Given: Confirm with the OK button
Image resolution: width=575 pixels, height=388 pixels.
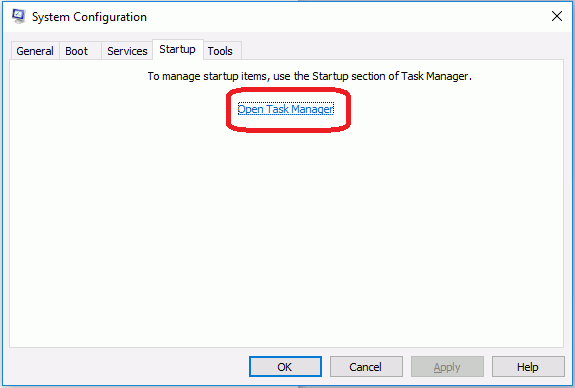Looking at the screenshot, I should [285, 367].
